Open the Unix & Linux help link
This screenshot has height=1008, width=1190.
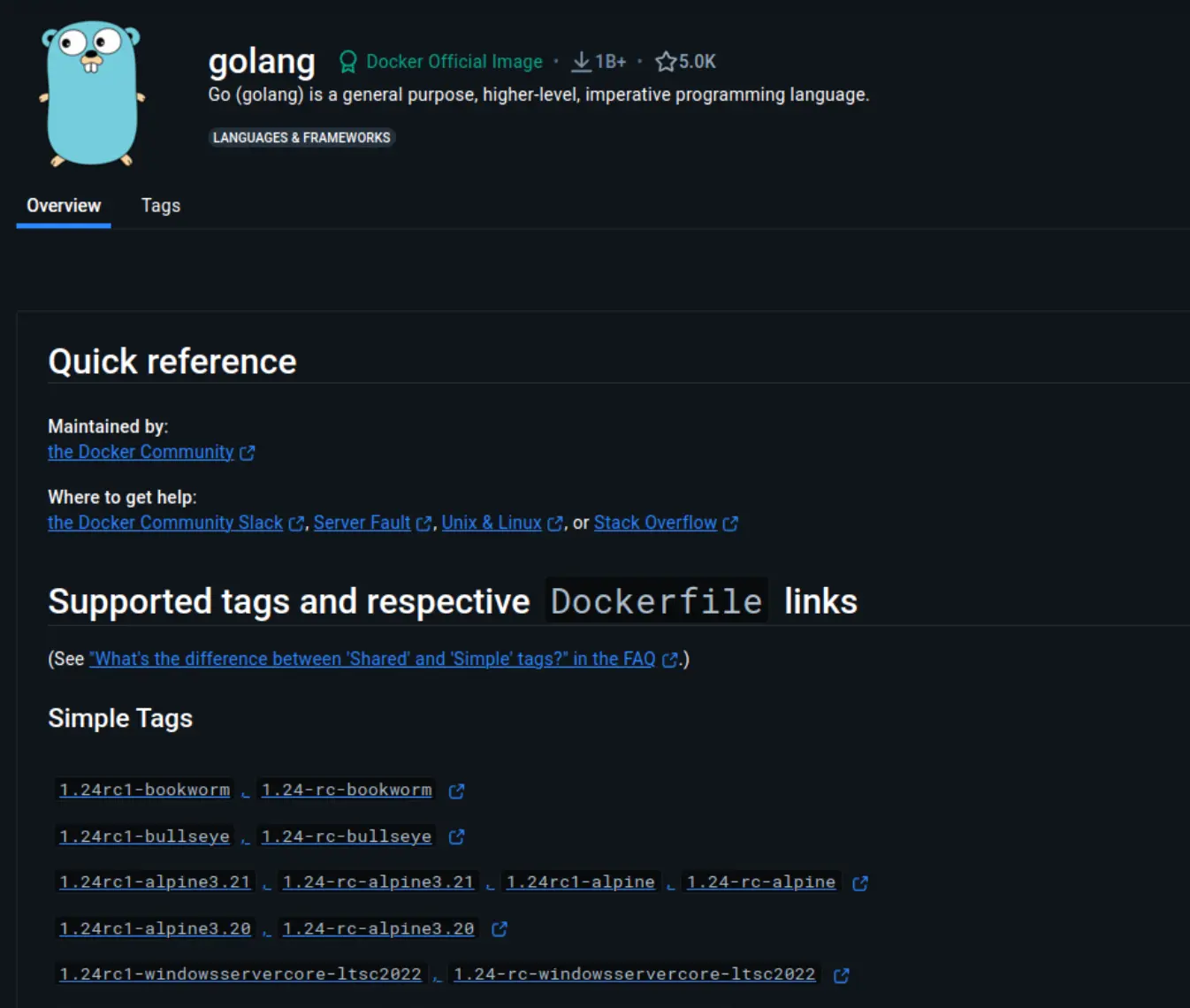[492, 523]
